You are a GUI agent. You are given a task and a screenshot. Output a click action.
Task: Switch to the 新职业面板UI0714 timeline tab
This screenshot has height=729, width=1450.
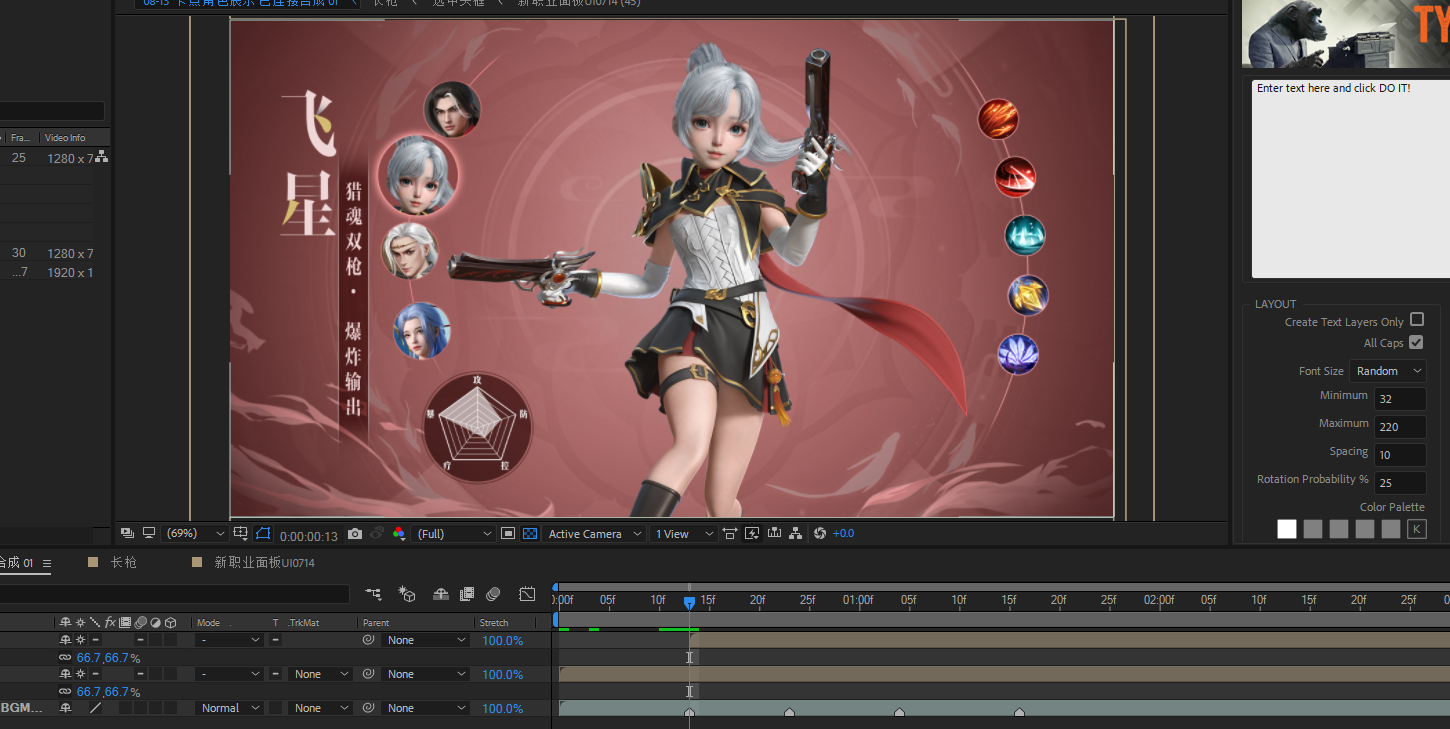[x=264, y=563]
